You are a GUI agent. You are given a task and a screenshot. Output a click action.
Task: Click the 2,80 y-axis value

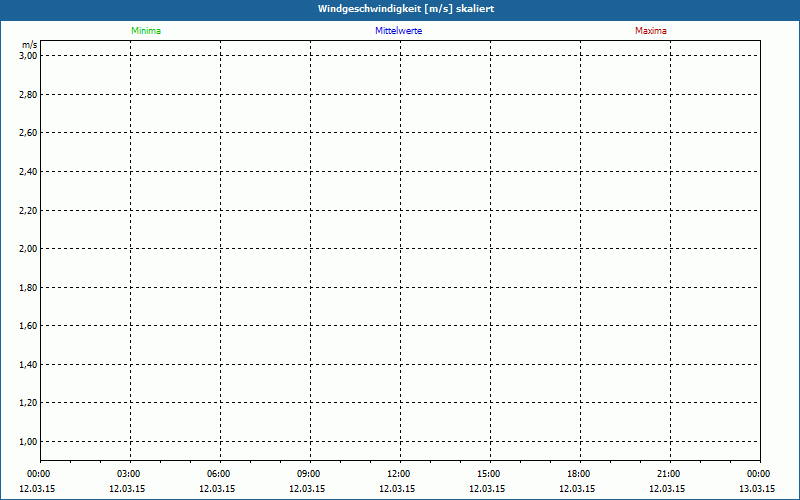click(28, 94)
